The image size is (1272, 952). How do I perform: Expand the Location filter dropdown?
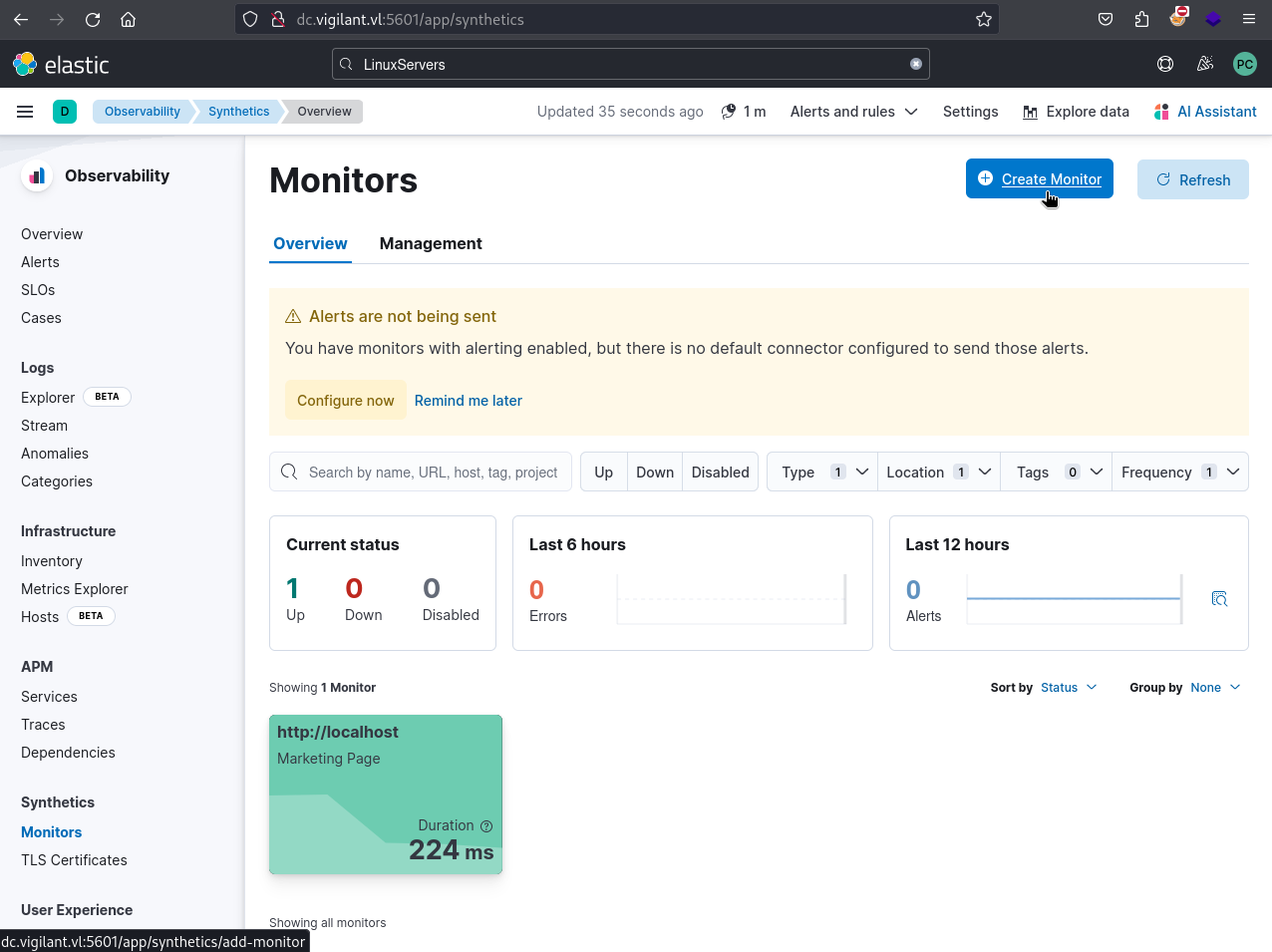pos(939,473)
